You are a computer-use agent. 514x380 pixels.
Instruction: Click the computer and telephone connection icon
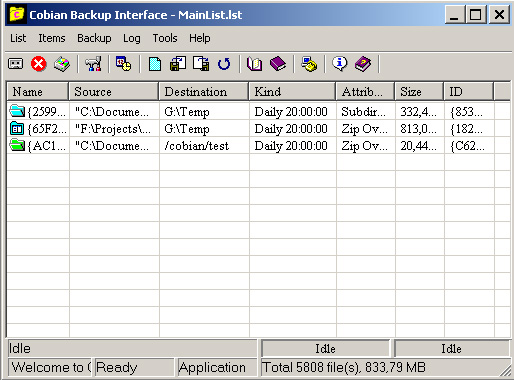[309, 64]
